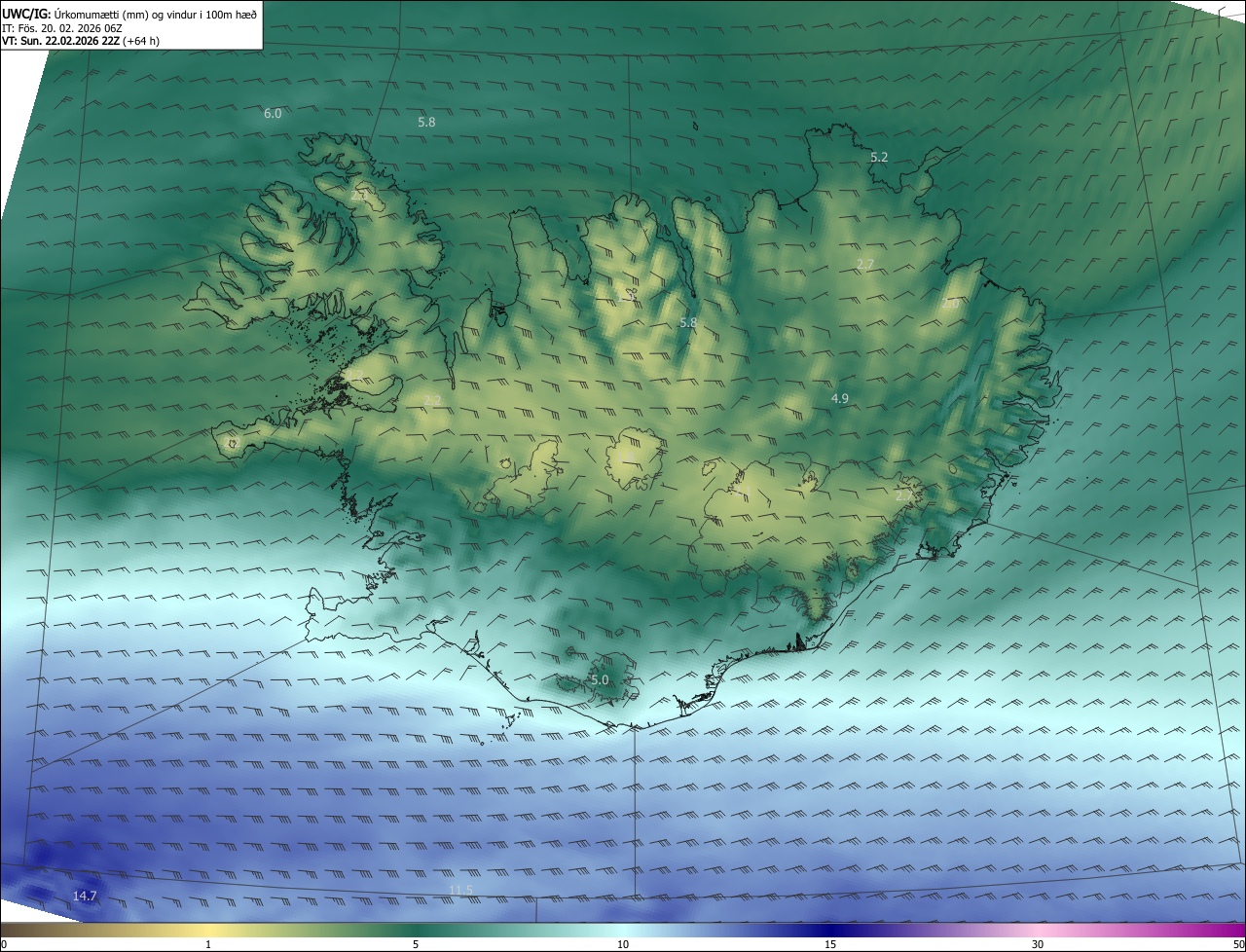Click the 10 tick on the color scale
Screen dimensions: 1246x952
[x=623, y=944]
